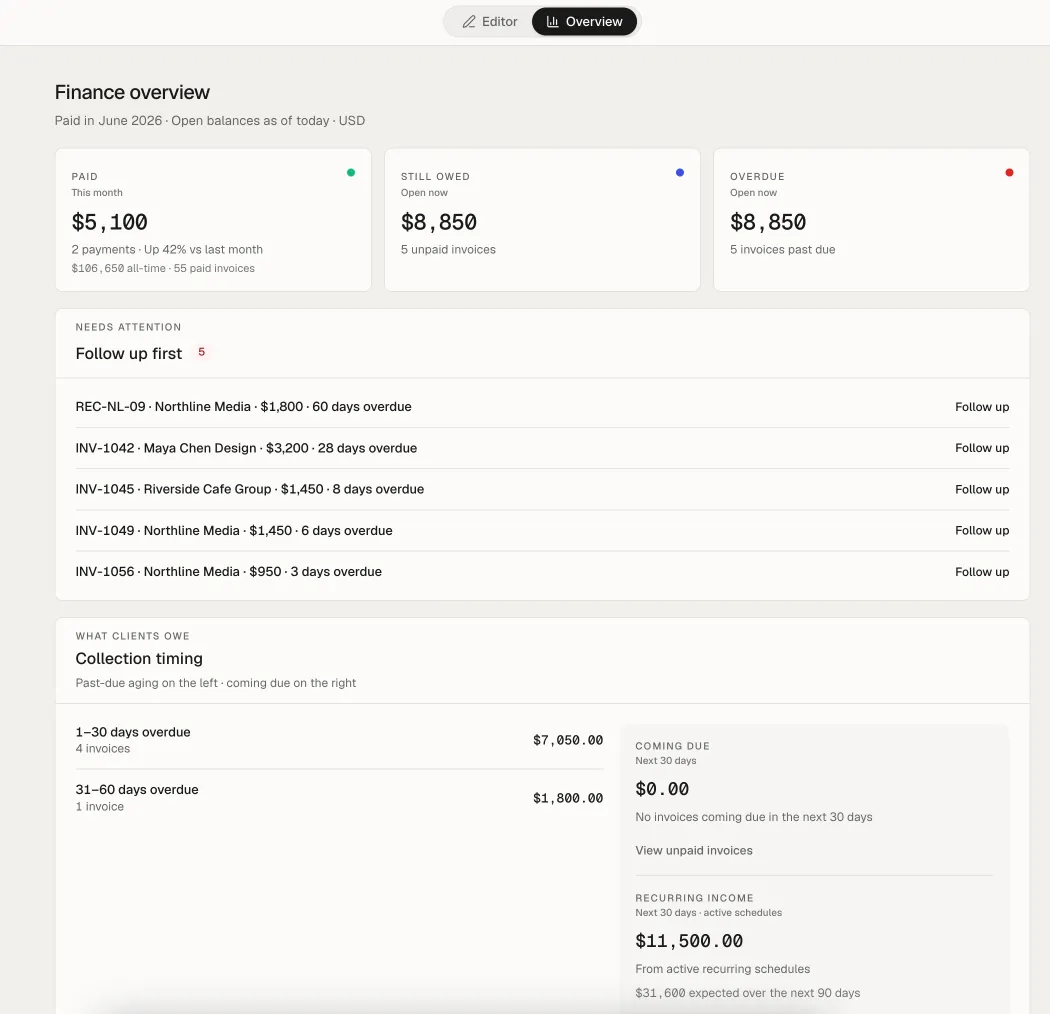Click the Paid $5,100 amount
Screen dimensions: 1050x1014
tap(109, 222)
